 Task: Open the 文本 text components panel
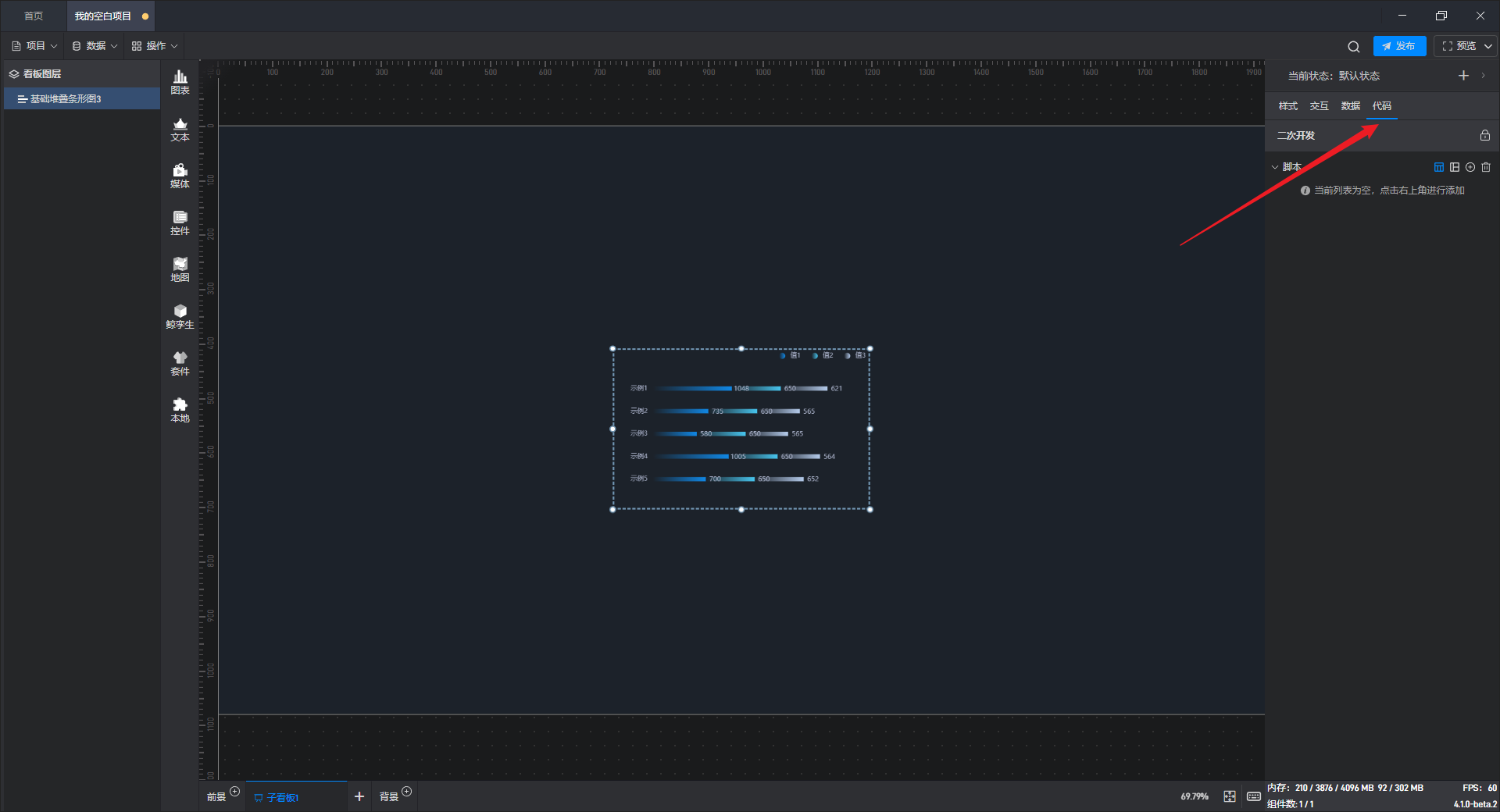[x=180, y=129]
